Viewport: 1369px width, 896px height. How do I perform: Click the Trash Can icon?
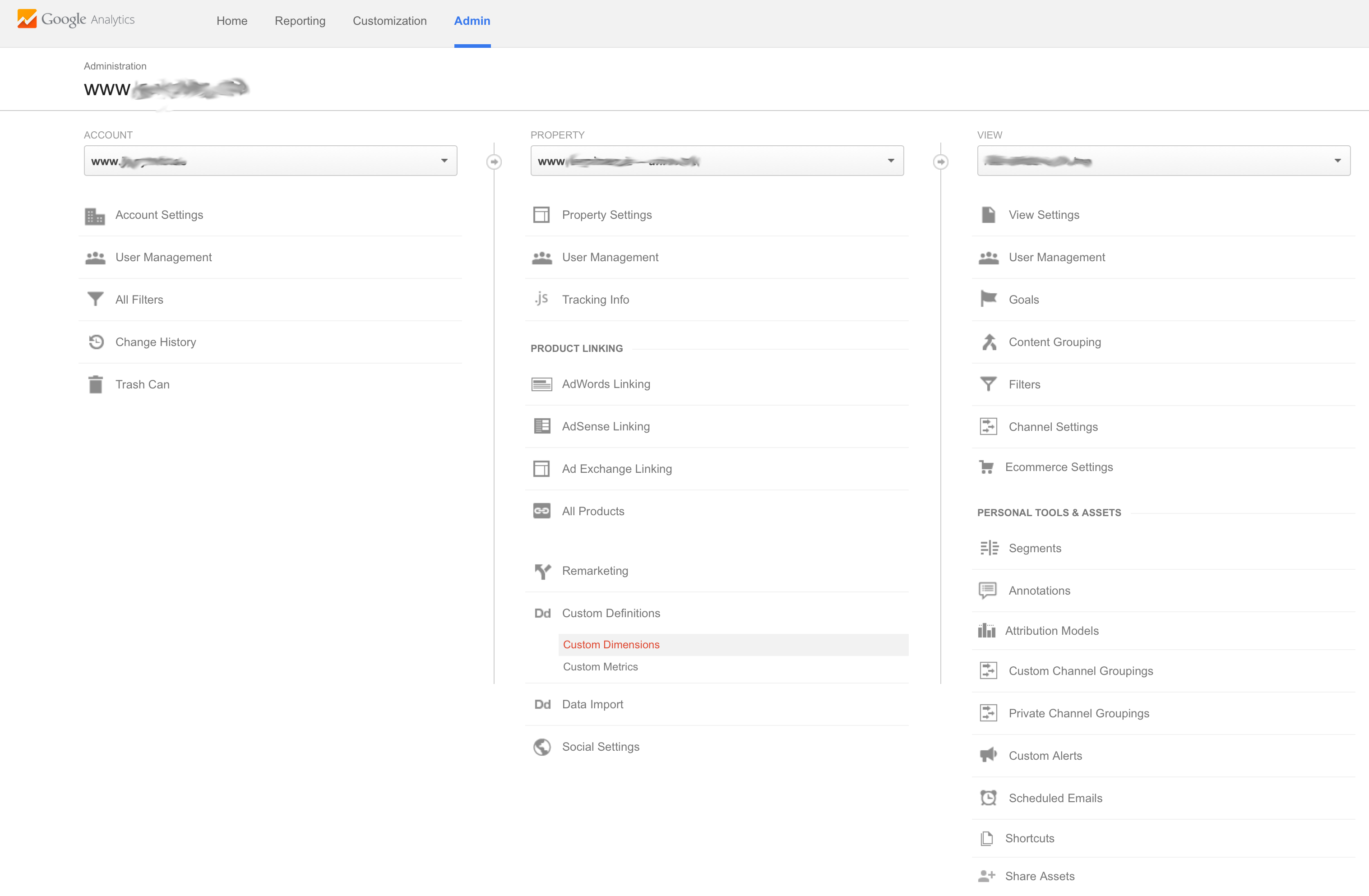point(96,384)
